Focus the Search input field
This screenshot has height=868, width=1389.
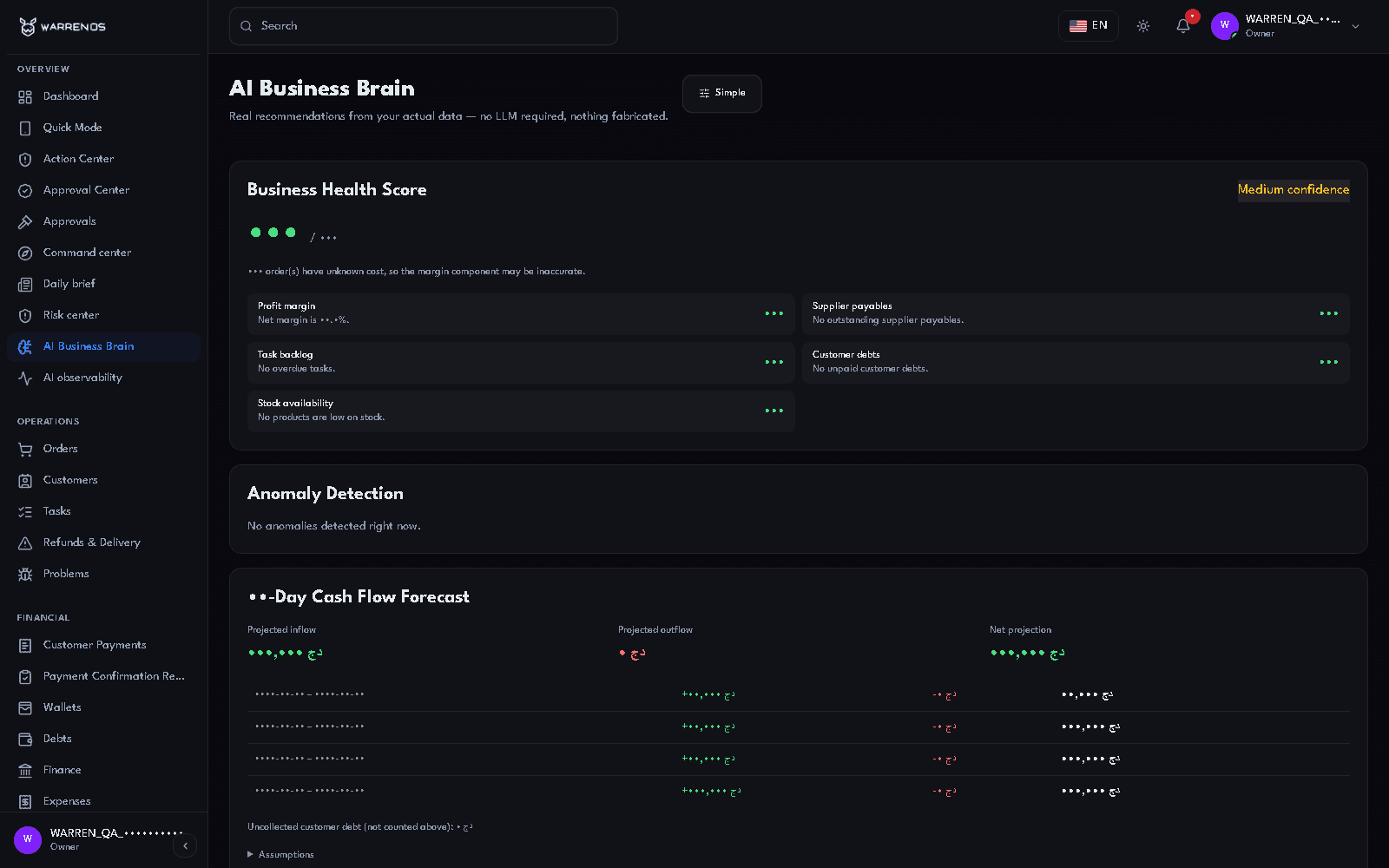tap(424, 26)
